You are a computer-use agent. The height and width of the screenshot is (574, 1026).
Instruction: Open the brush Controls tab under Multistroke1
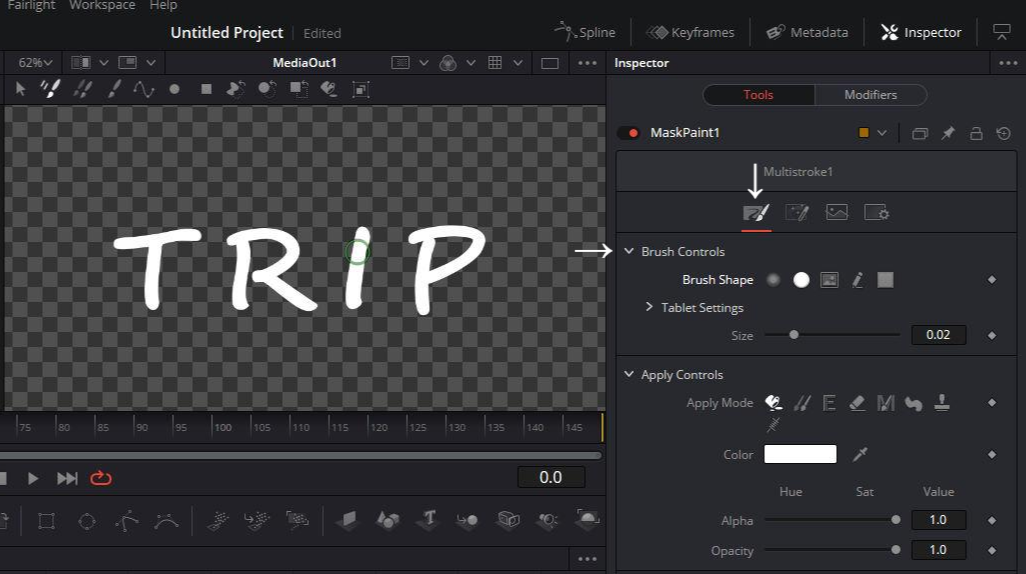(756, 213)
